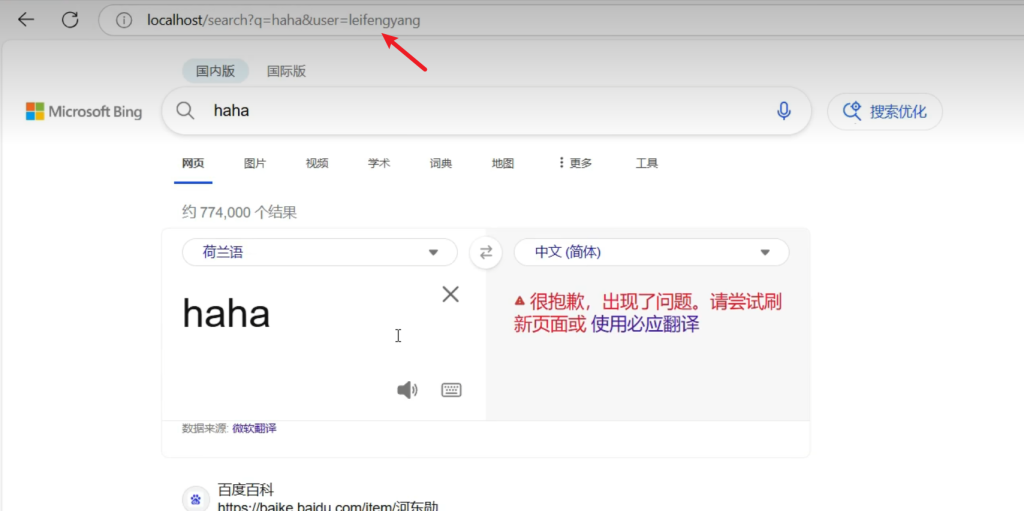Reload the page with refresh icon

click(70, 20)
